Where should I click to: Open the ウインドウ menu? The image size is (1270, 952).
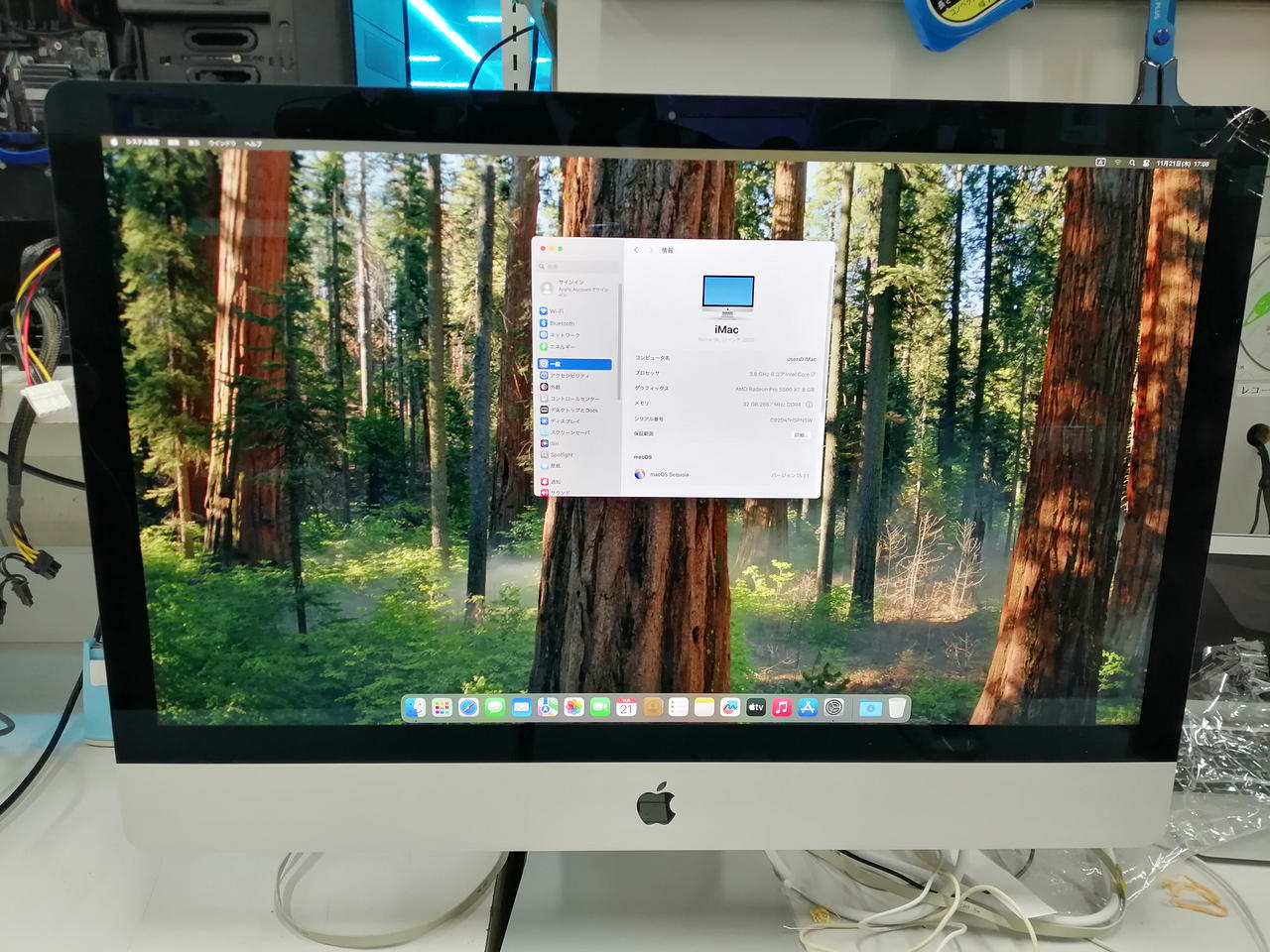[x=222, y=142]
